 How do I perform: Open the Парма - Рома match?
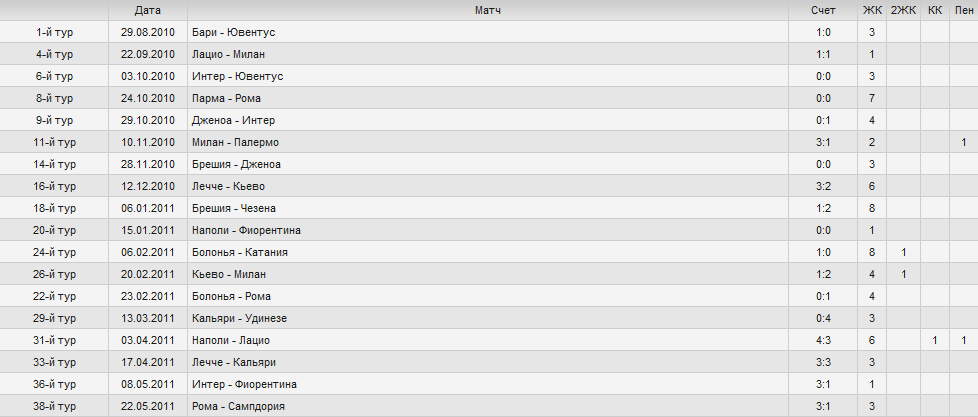coord(226,98)
